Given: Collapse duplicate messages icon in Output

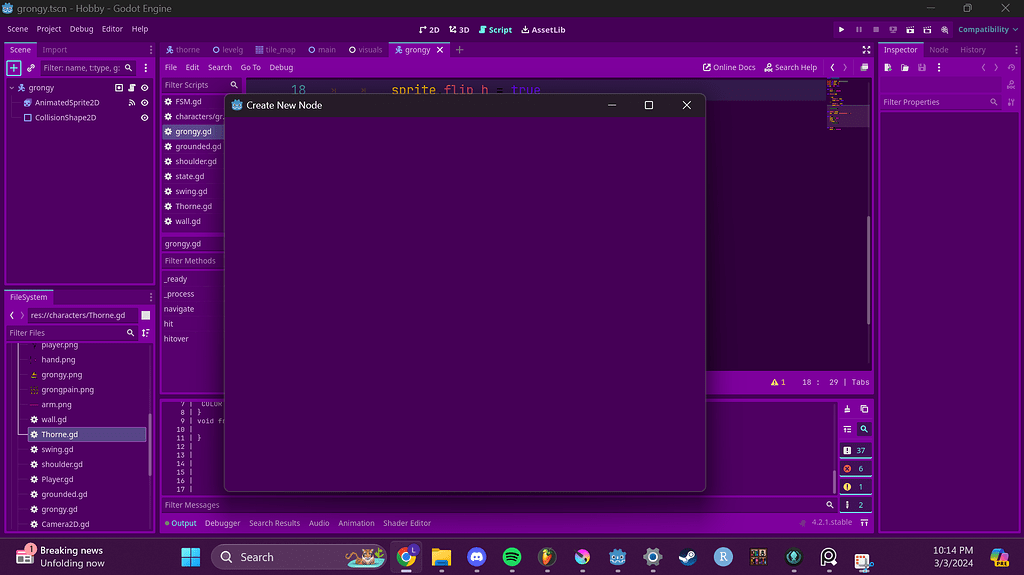Looking at the screenshot, I should click(847, 429).
